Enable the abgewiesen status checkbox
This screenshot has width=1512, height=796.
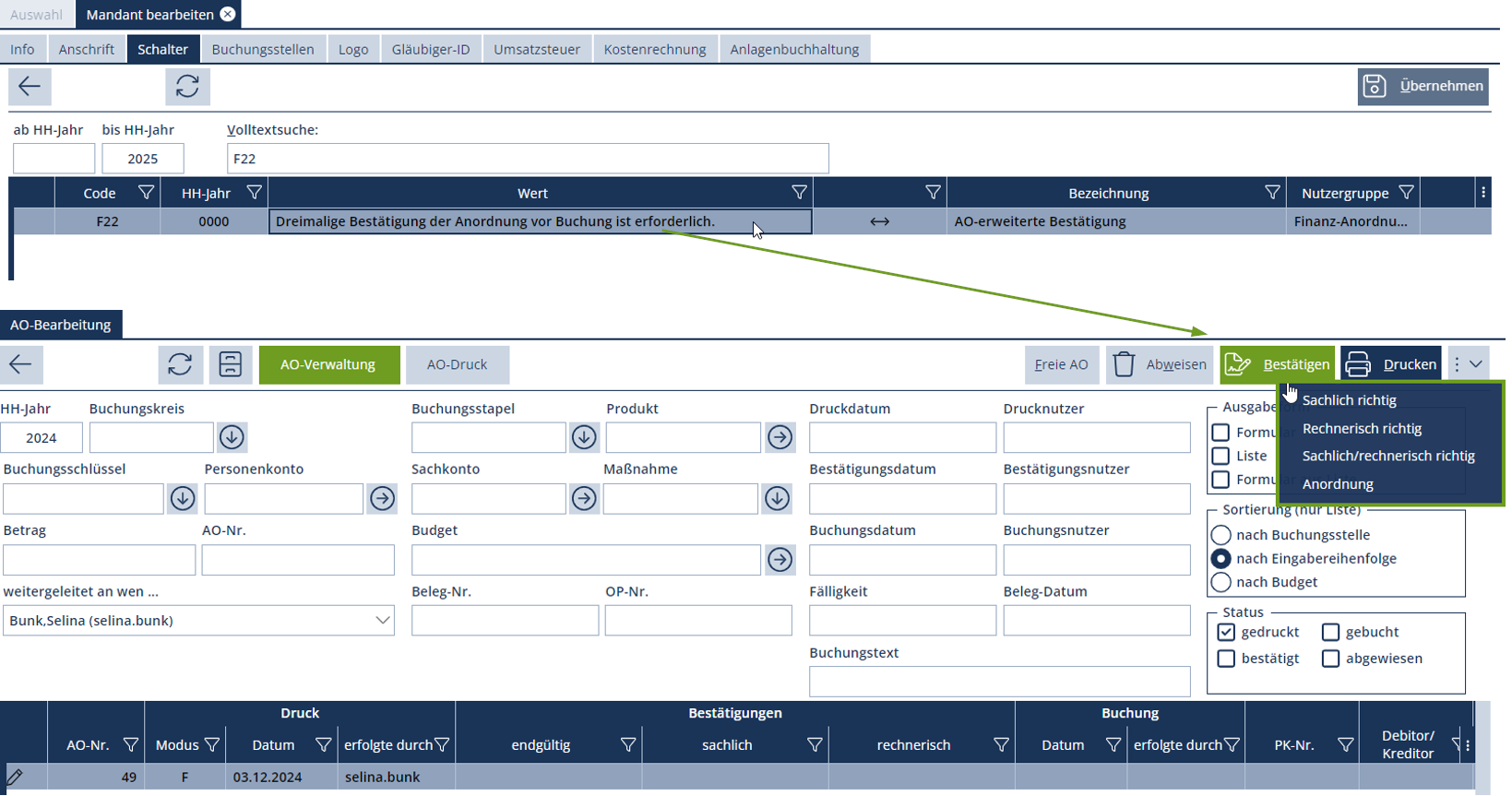(1330, 659)
